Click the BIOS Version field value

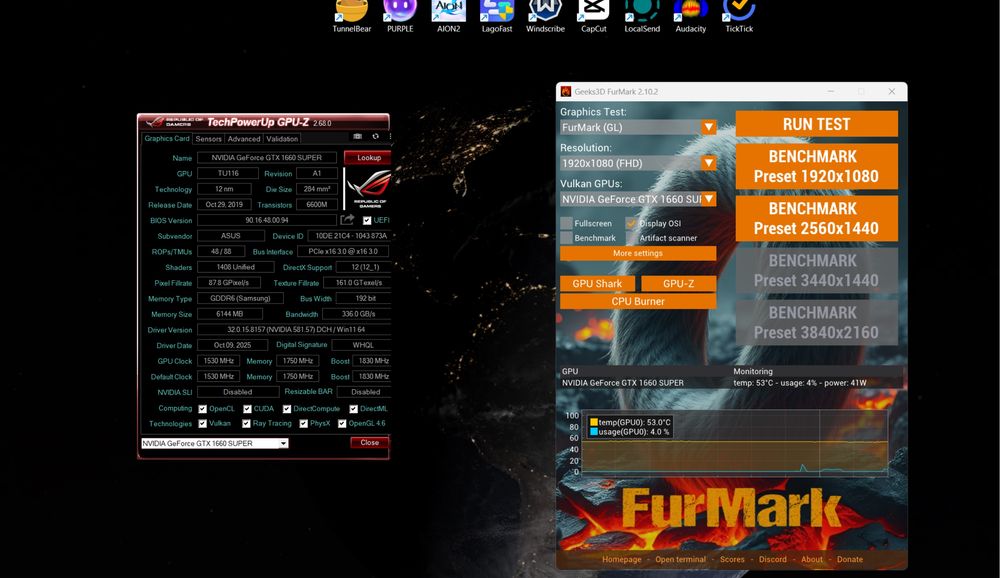click(x=267, y=220)
